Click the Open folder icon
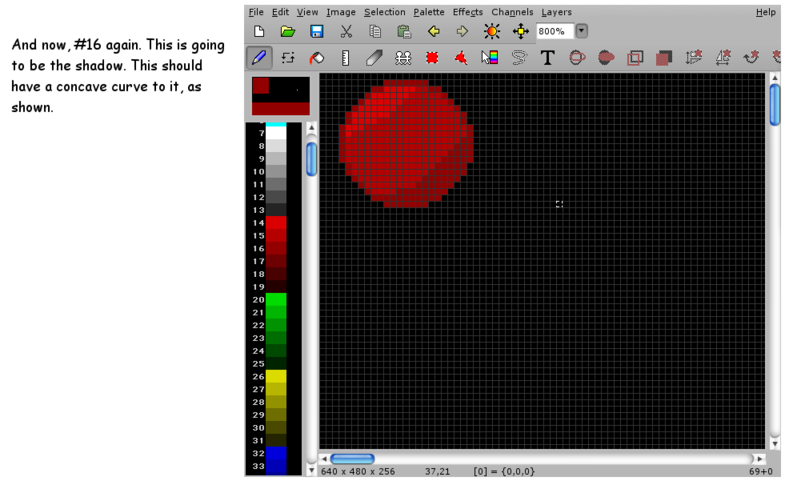The image size is (793, 481). point(287,32)
